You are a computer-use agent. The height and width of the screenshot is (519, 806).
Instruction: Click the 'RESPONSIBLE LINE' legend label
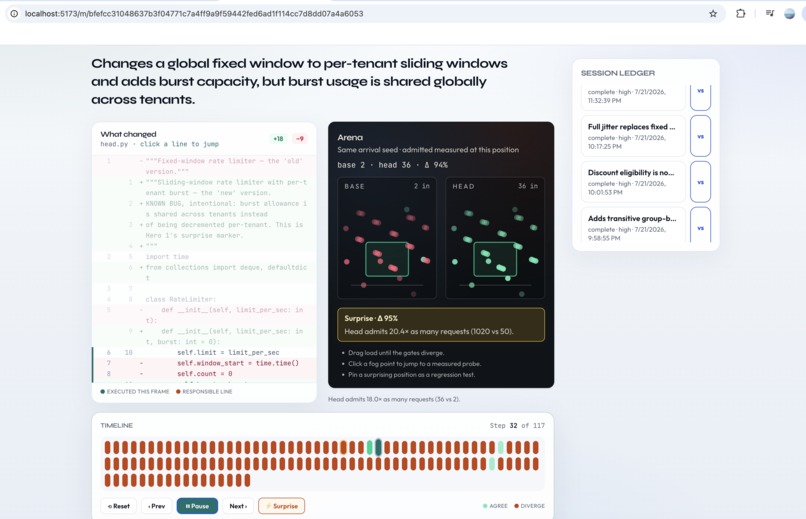tap(204, 392)
